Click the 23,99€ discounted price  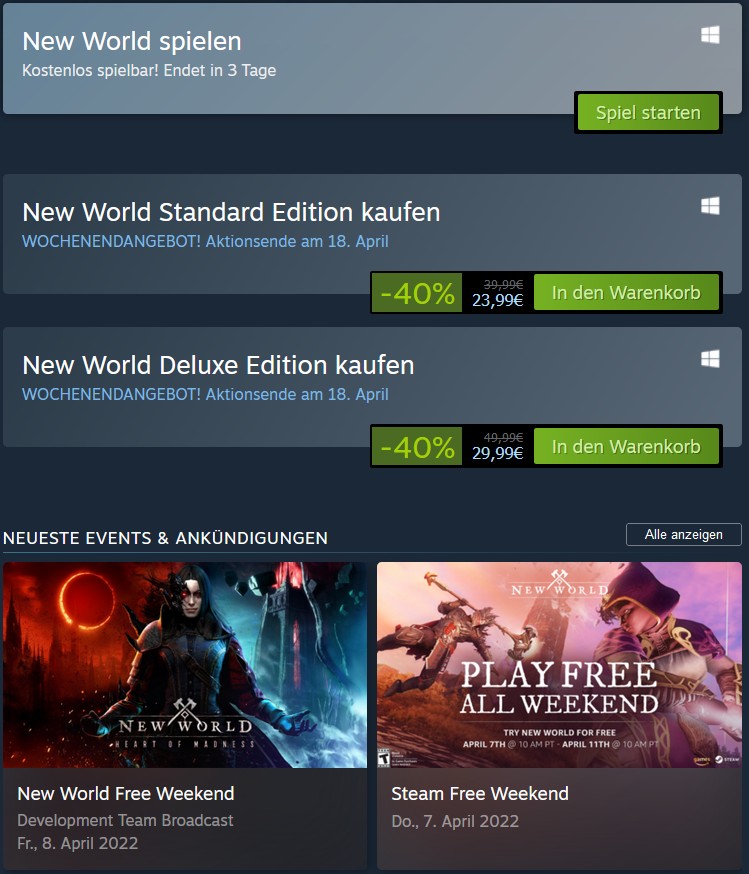(497, 300)
